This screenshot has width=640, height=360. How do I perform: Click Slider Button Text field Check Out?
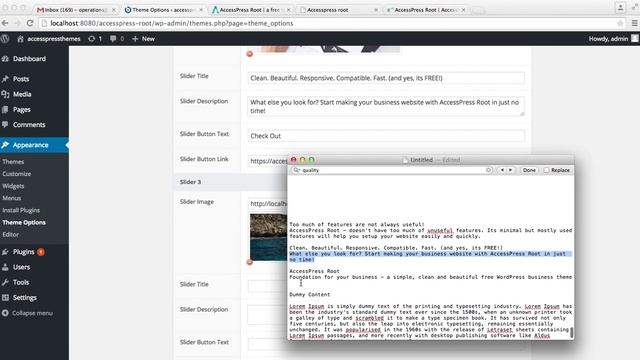pyautogui.click(x=386, y=136)
